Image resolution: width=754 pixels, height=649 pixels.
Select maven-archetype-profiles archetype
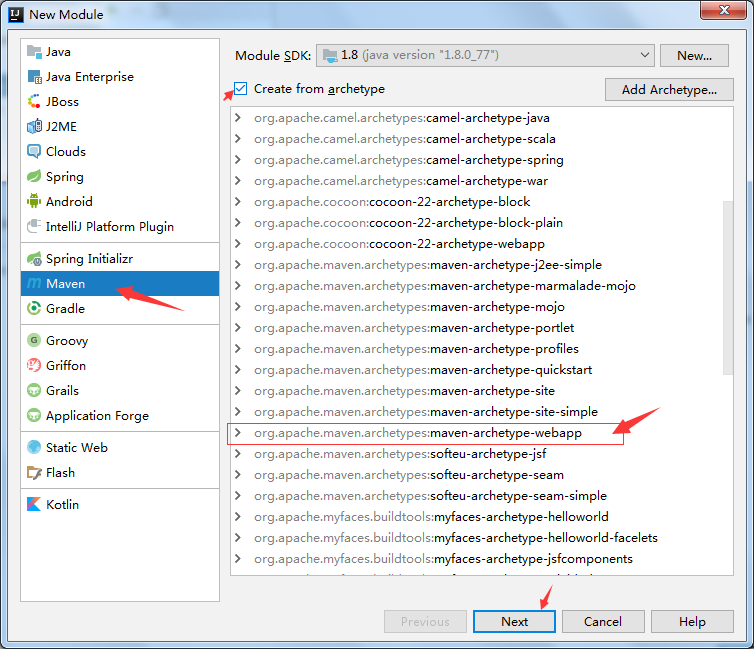tap(416, 349)
